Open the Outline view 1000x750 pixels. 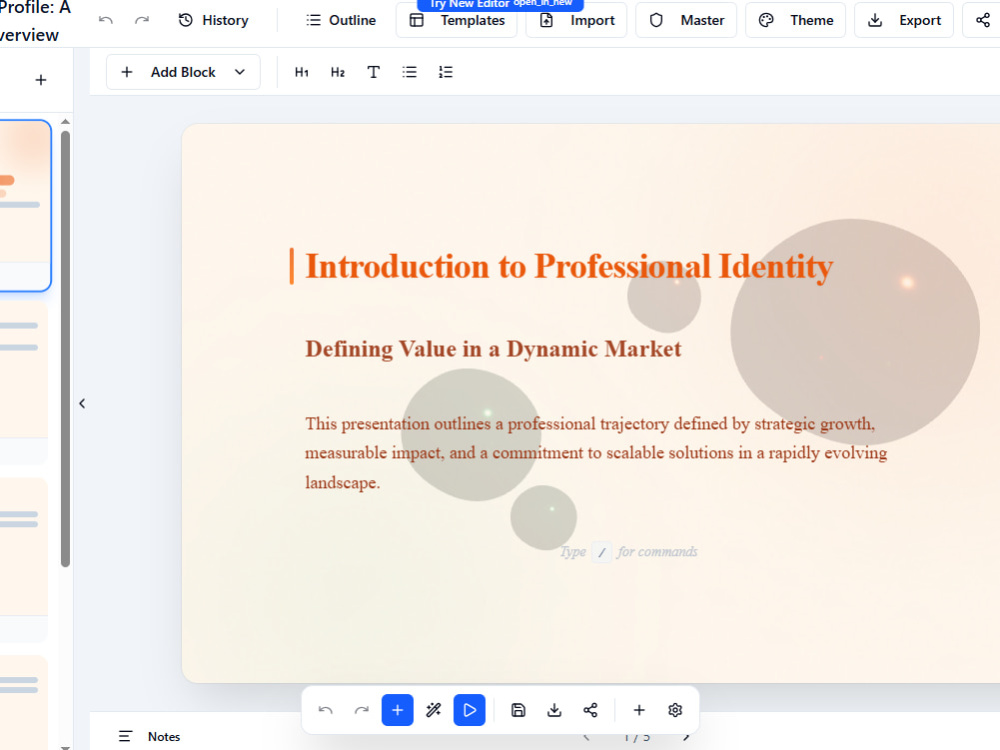(341, 20)
